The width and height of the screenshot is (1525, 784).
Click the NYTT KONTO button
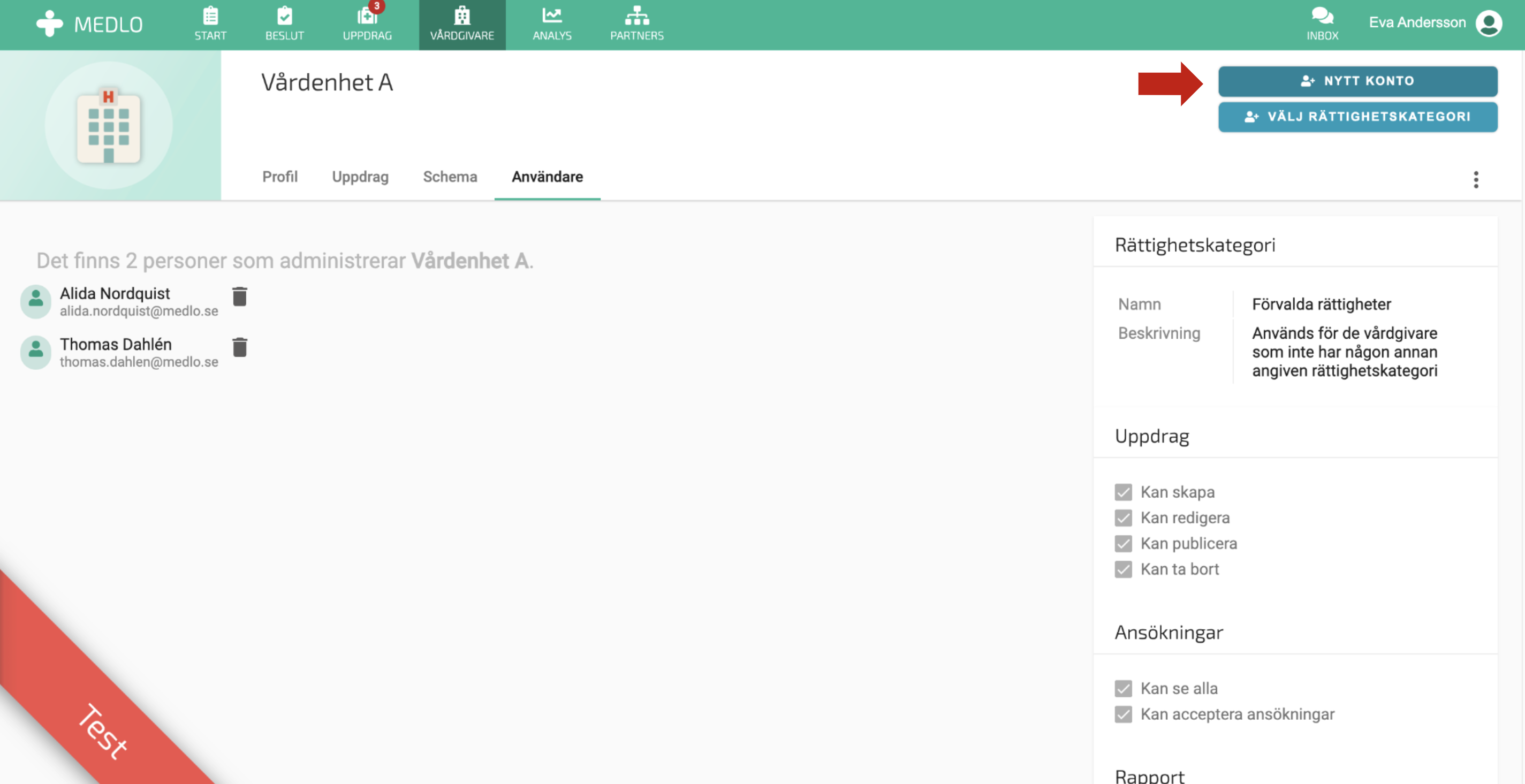click(1357, 81)
